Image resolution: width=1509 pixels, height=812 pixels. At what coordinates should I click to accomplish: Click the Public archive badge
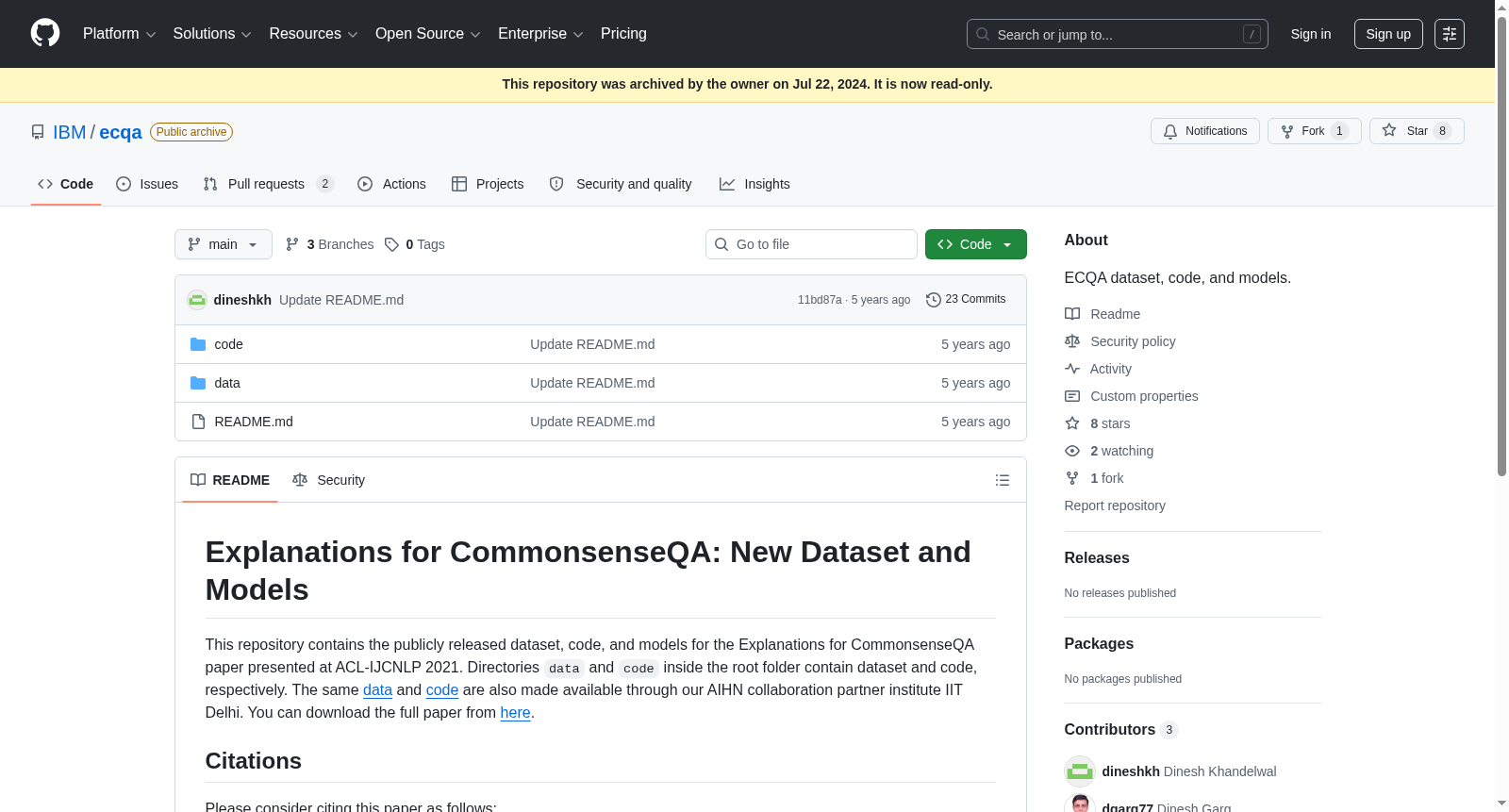pyautogui.click(x=191, y=132)
